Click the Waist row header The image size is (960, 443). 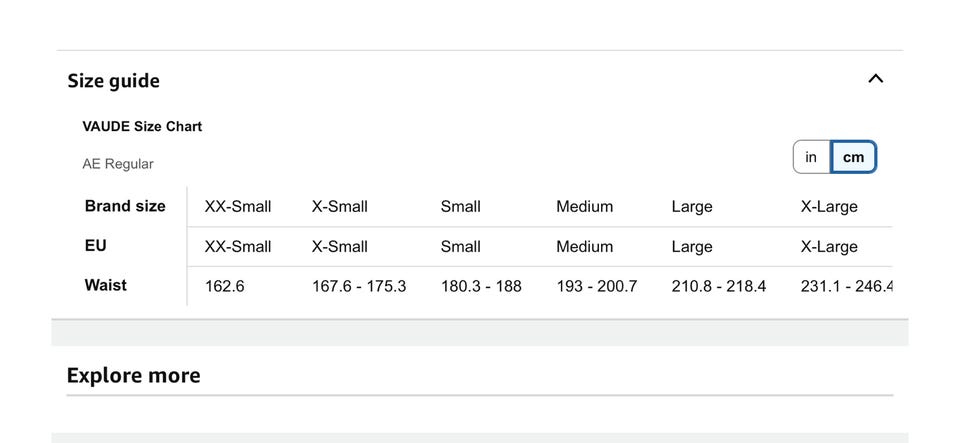coord(106,285)
